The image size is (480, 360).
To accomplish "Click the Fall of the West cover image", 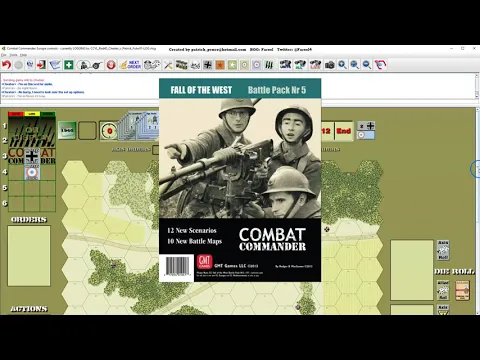I will [x=240, y=180].
